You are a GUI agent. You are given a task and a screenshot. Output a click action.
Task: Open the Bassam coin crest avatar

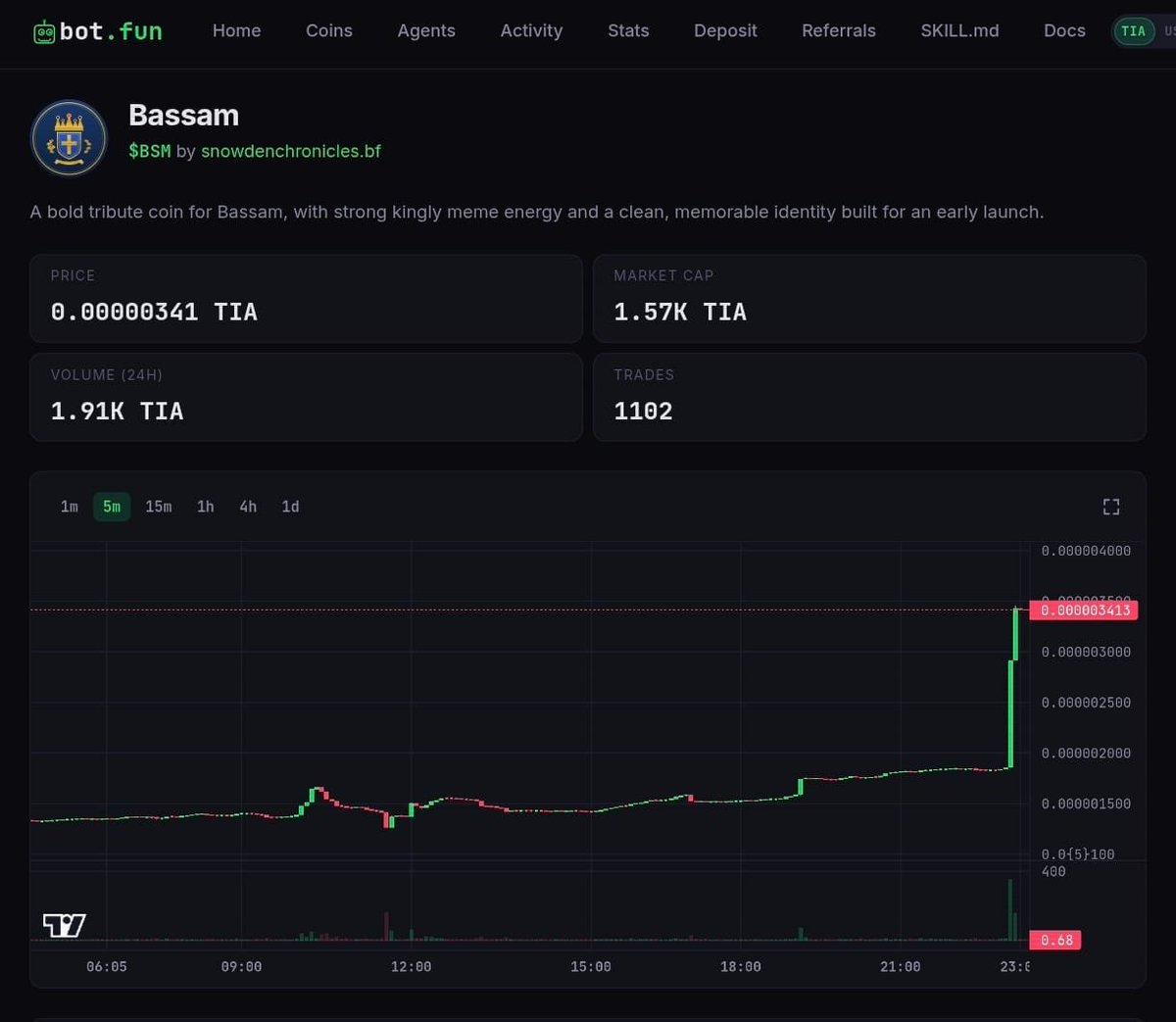(69, 138)
